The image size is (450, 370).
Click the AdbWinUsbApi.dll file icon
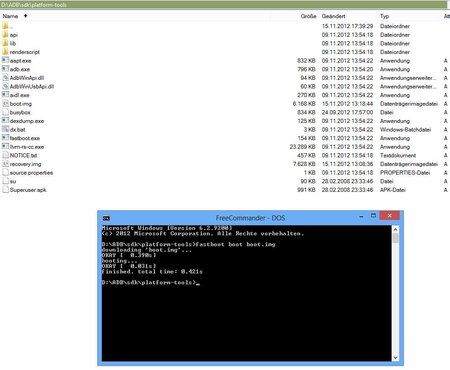[x=5, y=86]
